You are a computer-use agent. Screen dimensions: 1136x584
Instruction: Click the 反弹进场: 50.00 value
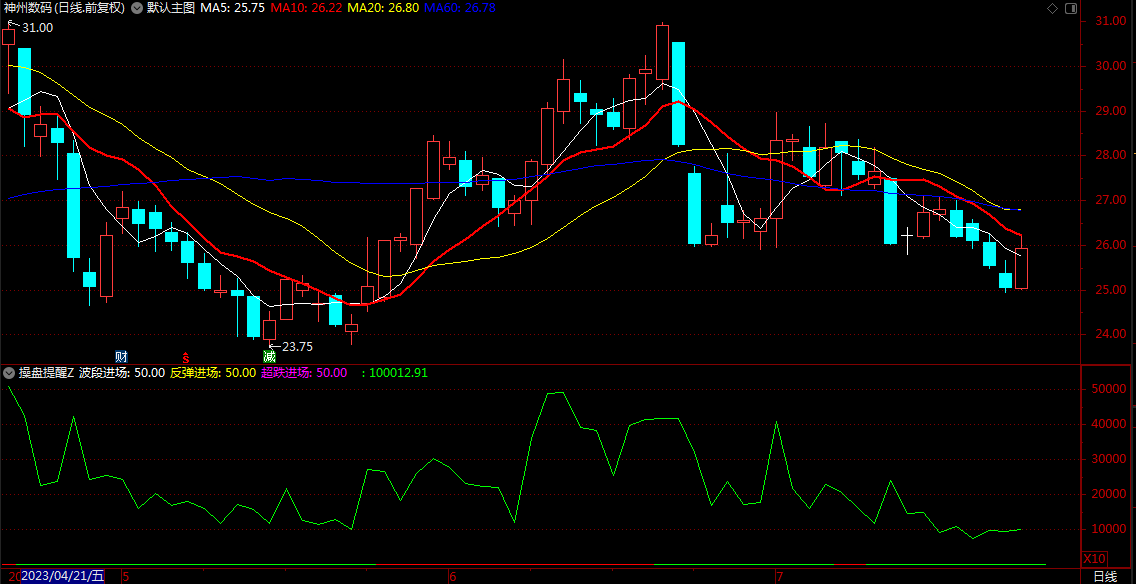(213, 373)
